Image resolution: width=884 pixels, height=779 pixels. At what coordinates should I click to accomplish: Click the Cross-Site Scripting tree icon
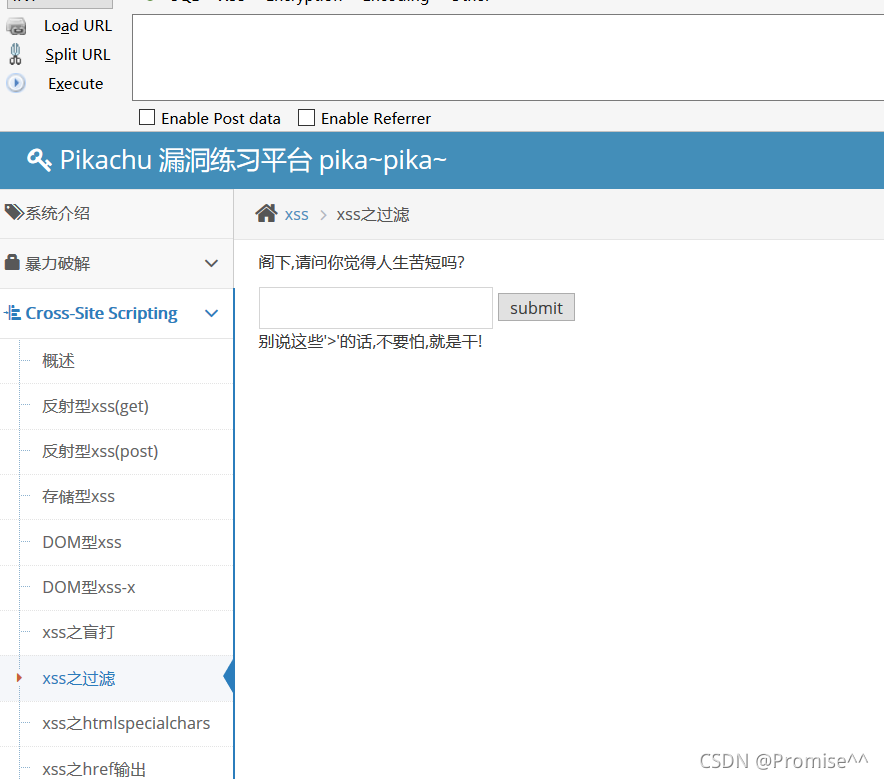(12, 313)
